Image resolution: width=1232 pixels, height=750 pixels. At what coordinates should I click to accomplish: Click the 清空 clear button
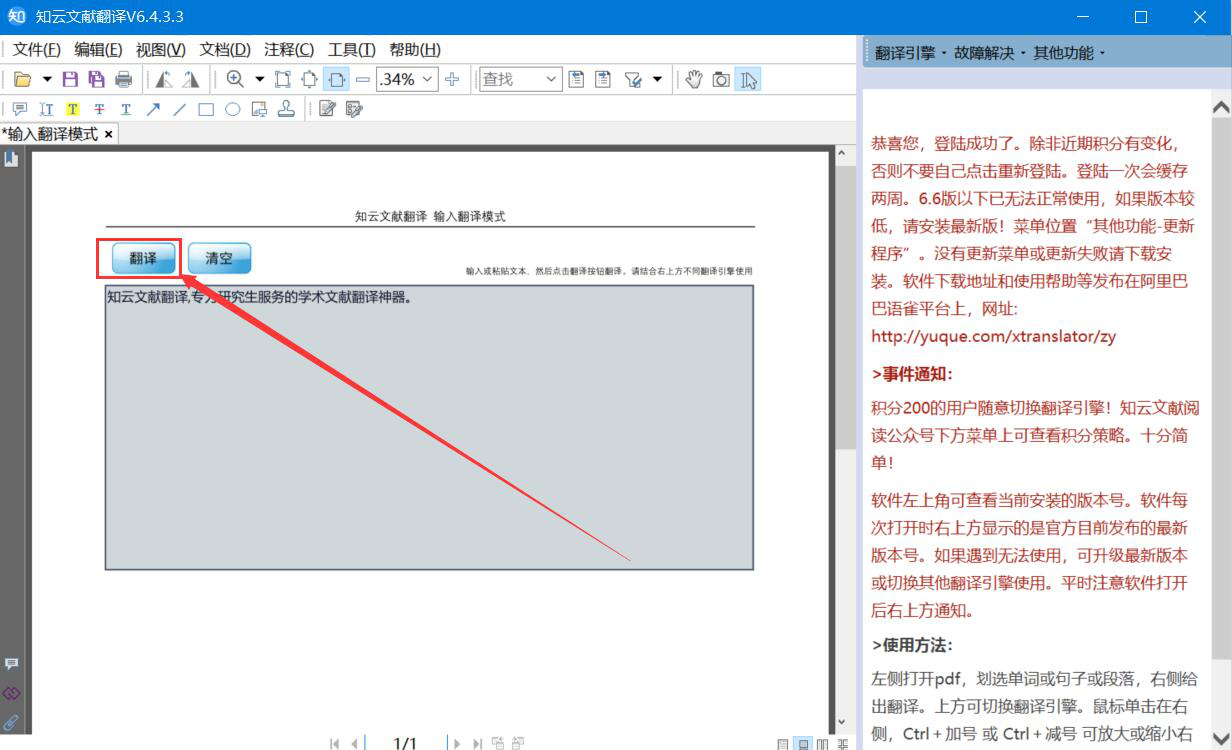pos(219,258)
